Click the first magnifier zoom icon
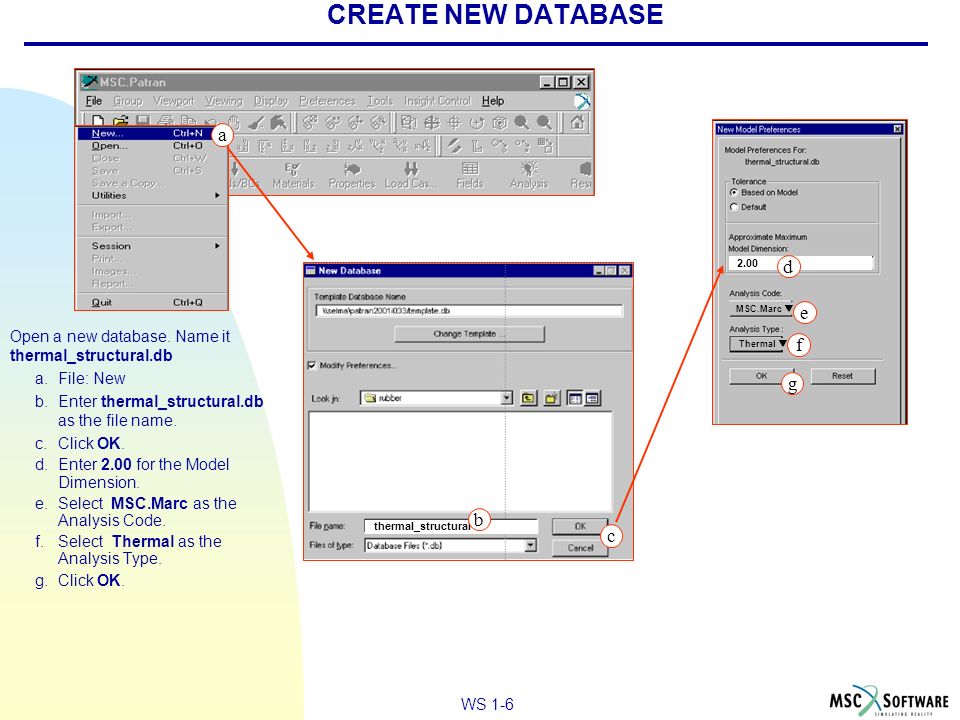 click(522, 123)
